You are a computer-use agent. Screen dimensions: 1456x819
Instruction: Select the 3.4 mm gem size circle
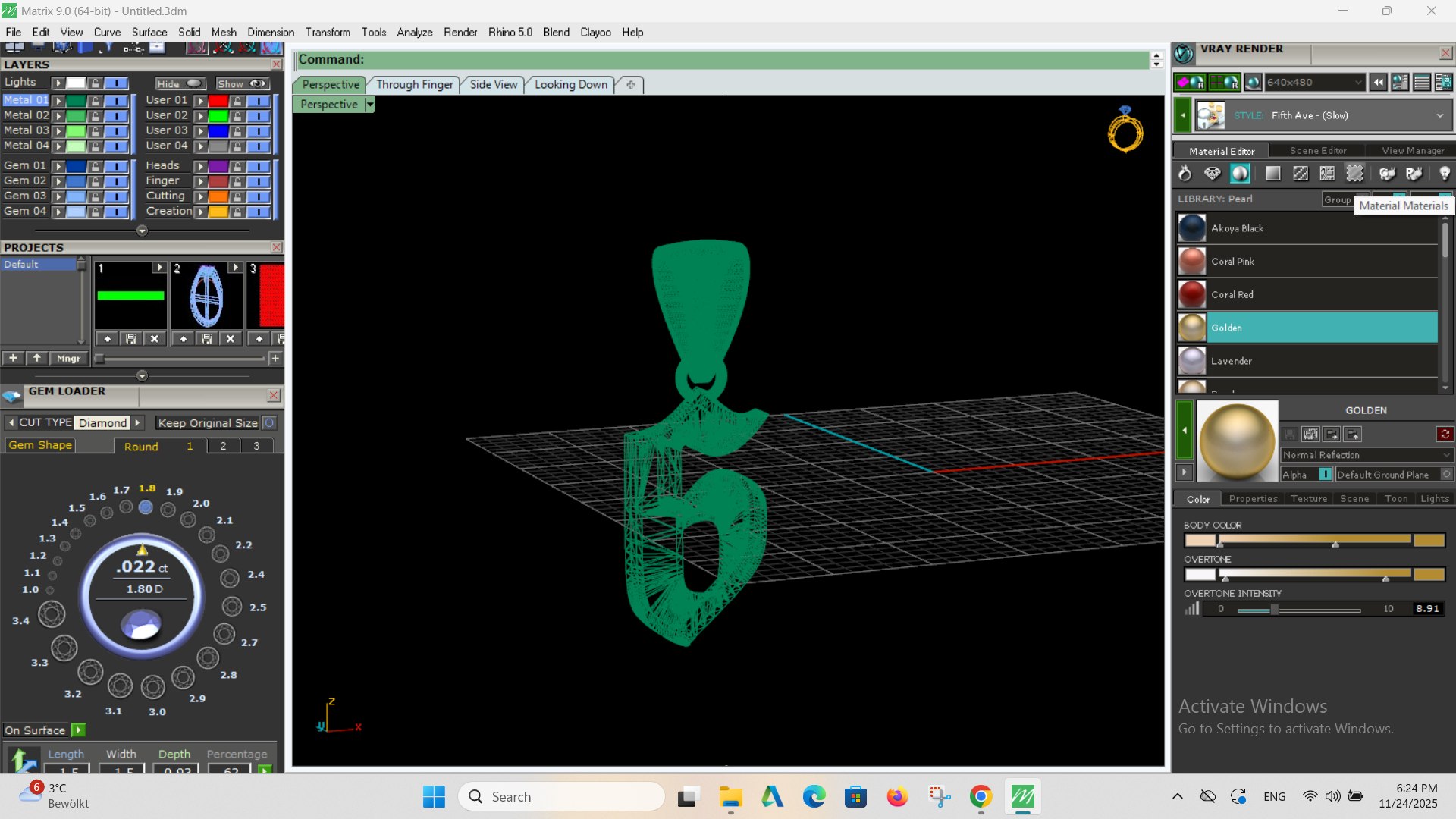click(x=52, y=614)
